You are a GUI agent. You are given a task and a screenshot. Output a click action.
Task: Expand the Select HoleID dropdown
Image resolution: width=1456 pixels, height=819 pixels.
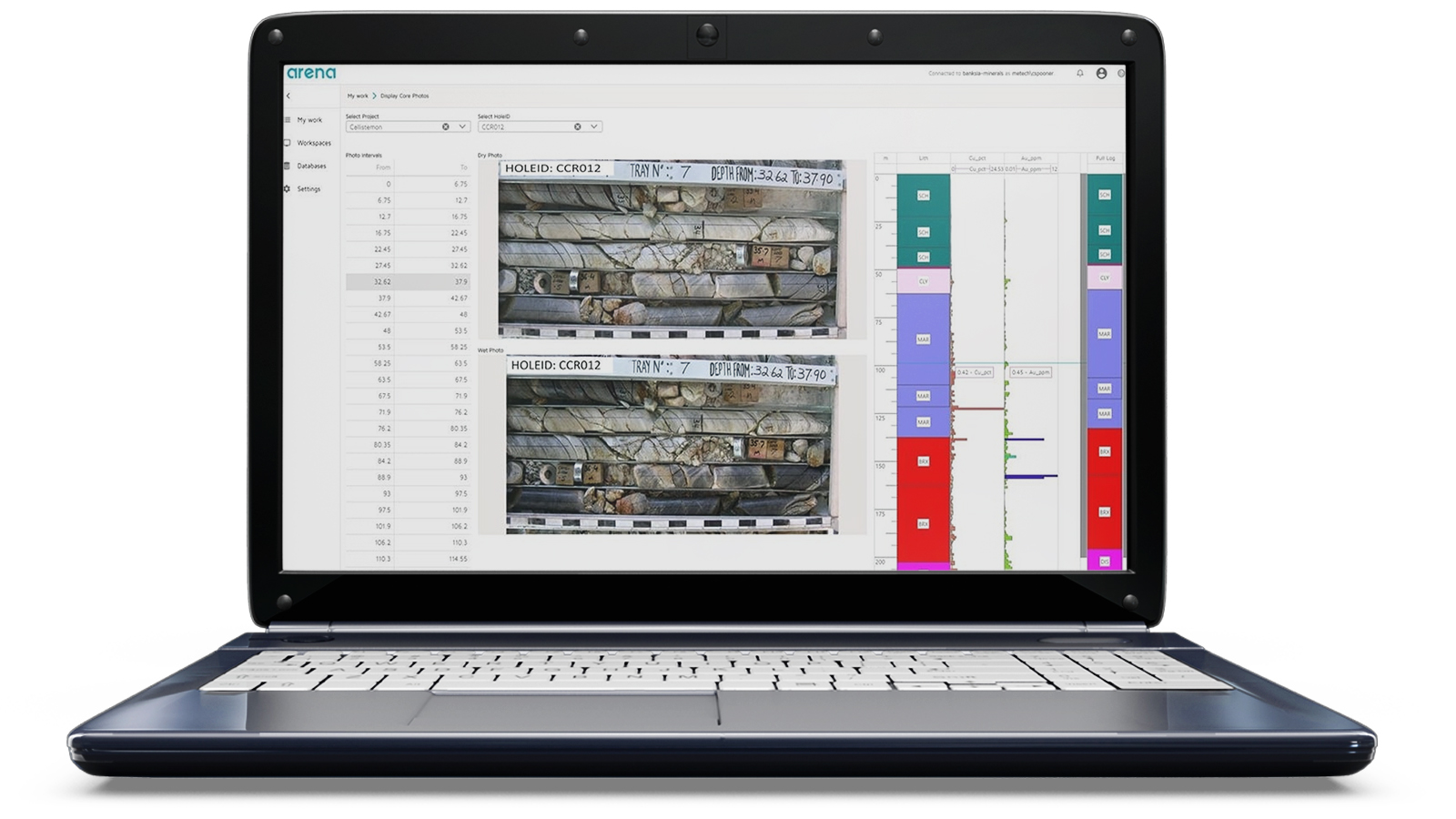(x=592, y=126)
